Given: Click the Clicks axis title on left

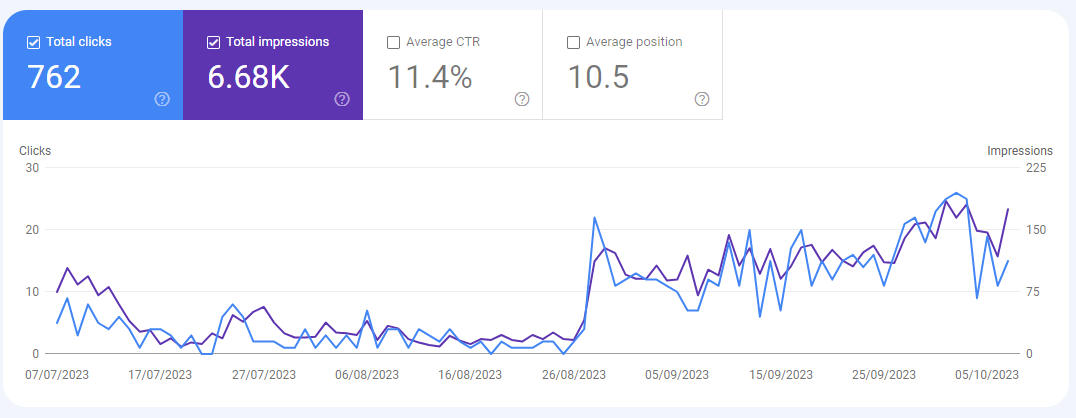Looking at the screenshot, I should (x=35, y=151).
